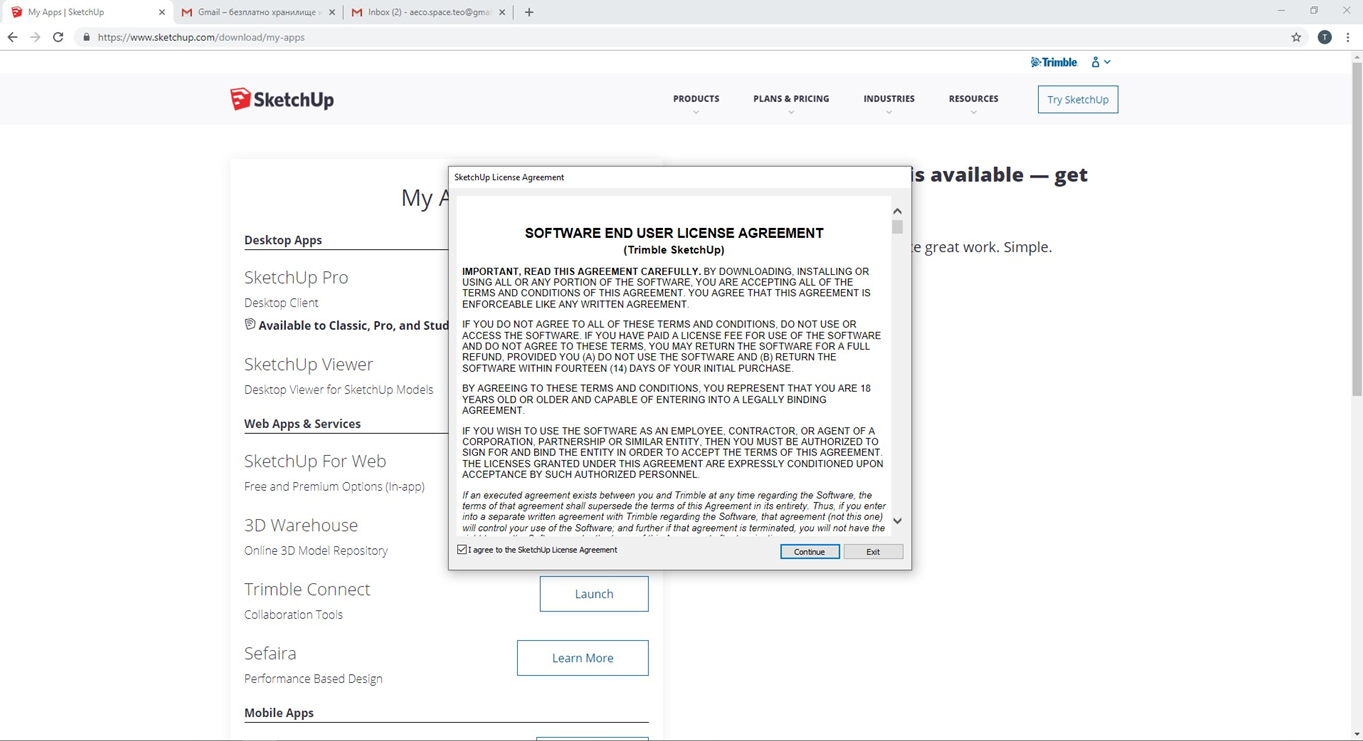Click the SketchUp logo in header
Screen dimensions: 1363x741
(282, 99)
